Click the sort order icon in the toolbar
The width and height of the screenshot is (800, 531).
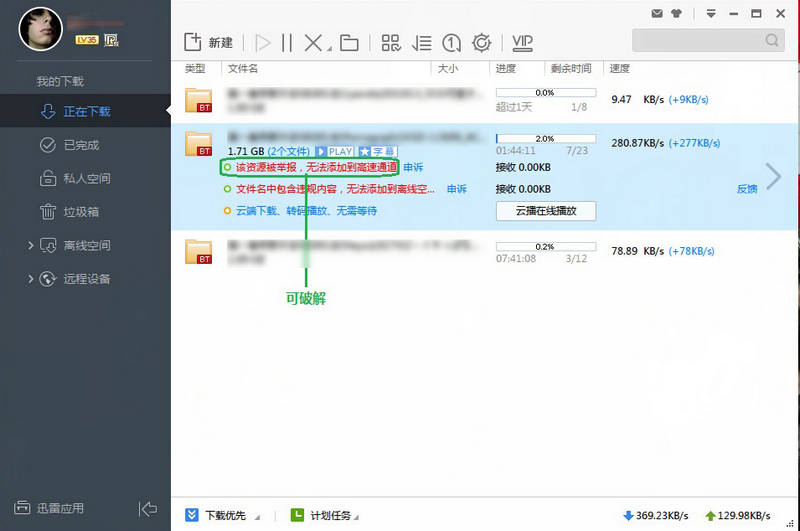(421, 43)
